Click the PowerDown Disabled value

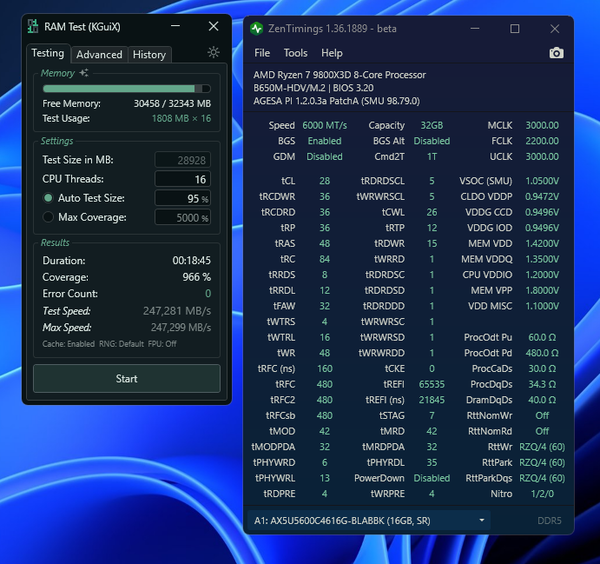[x=432, y=478]
